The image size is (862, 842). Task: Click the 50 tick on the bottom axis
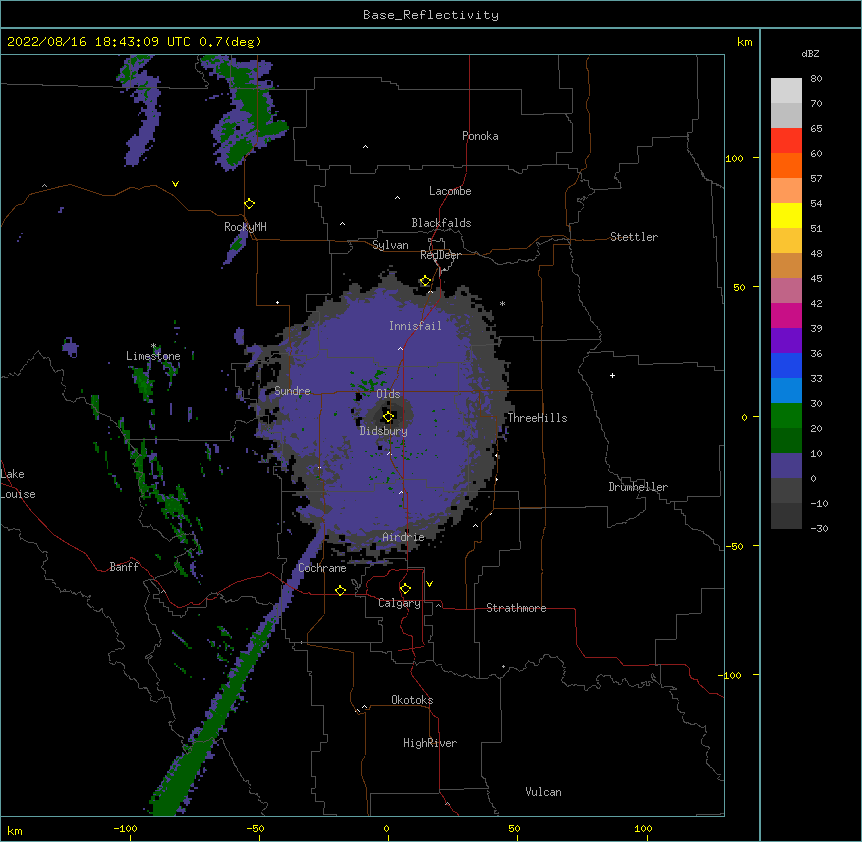[514, 828]
